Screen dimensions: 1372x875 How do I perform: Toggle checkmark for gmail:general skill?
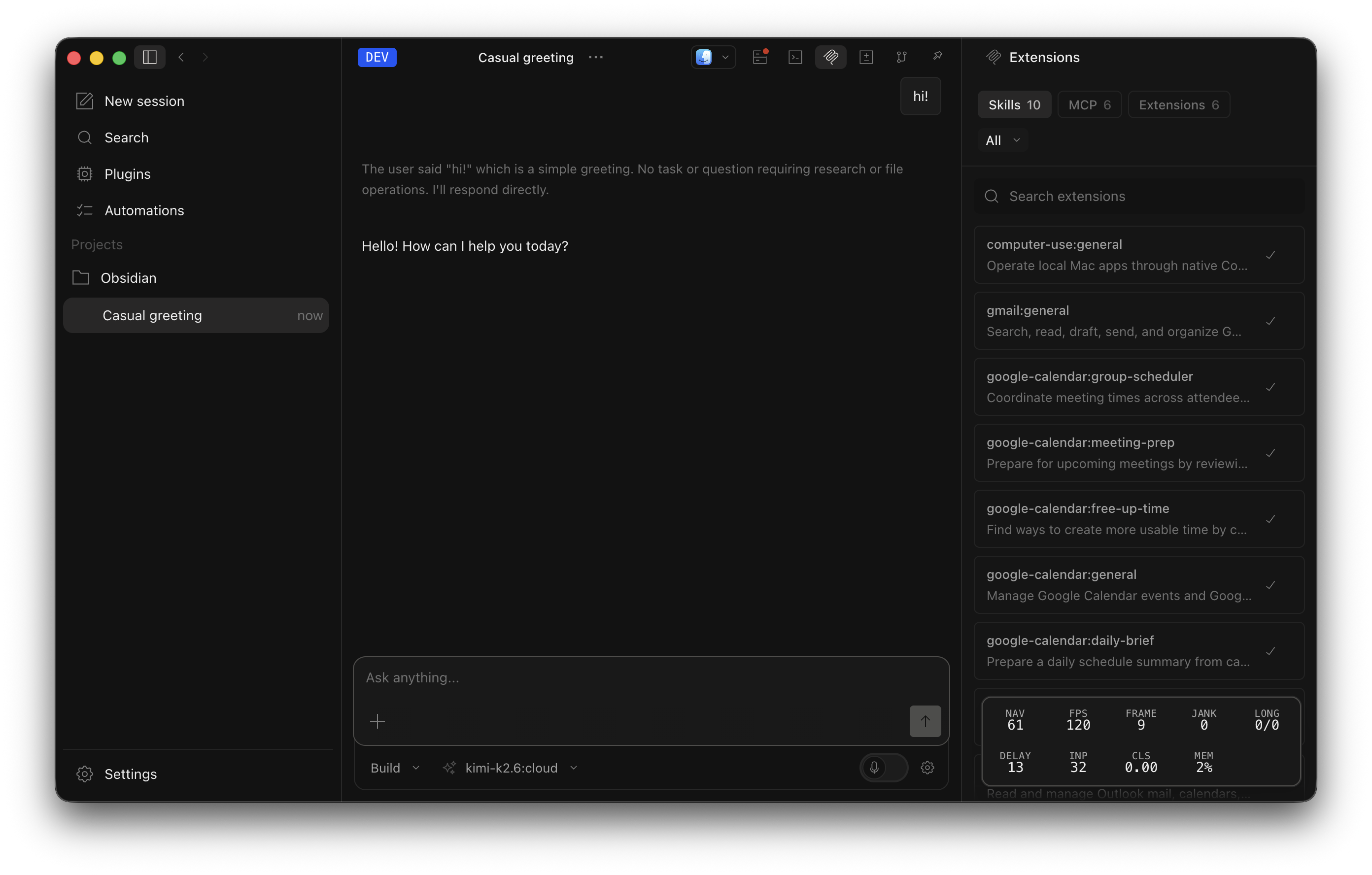pyautogui.click(x=1270, y=321)
